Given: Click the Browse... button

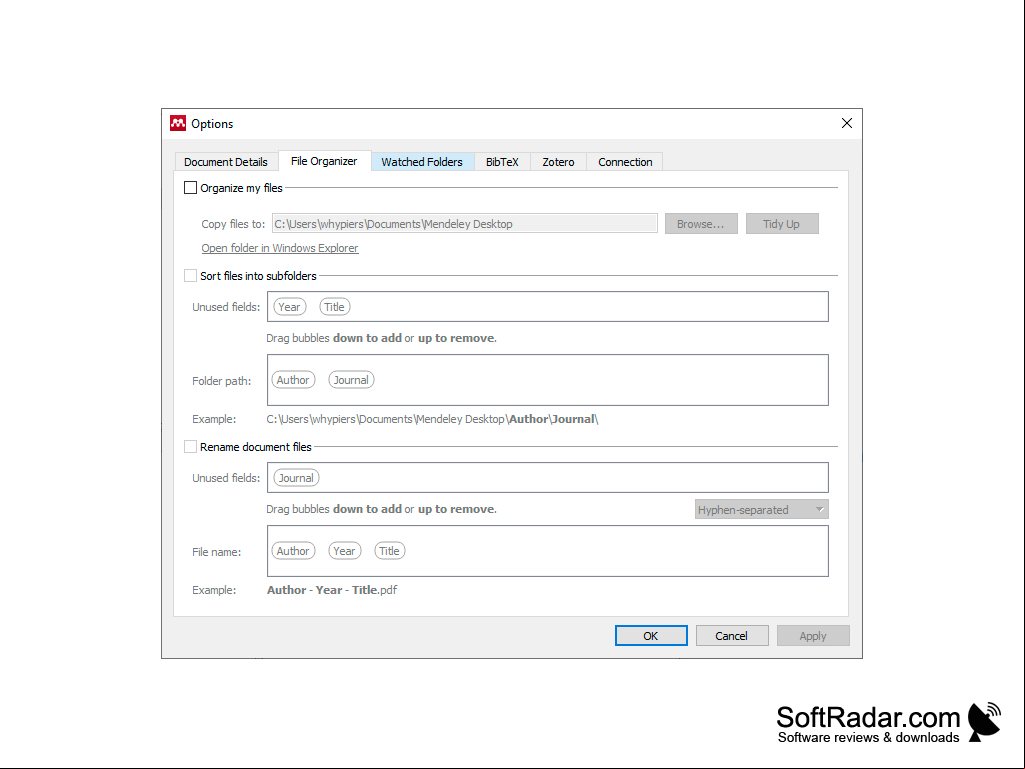Looking at the screenshot, I should [x=701, y=224].
